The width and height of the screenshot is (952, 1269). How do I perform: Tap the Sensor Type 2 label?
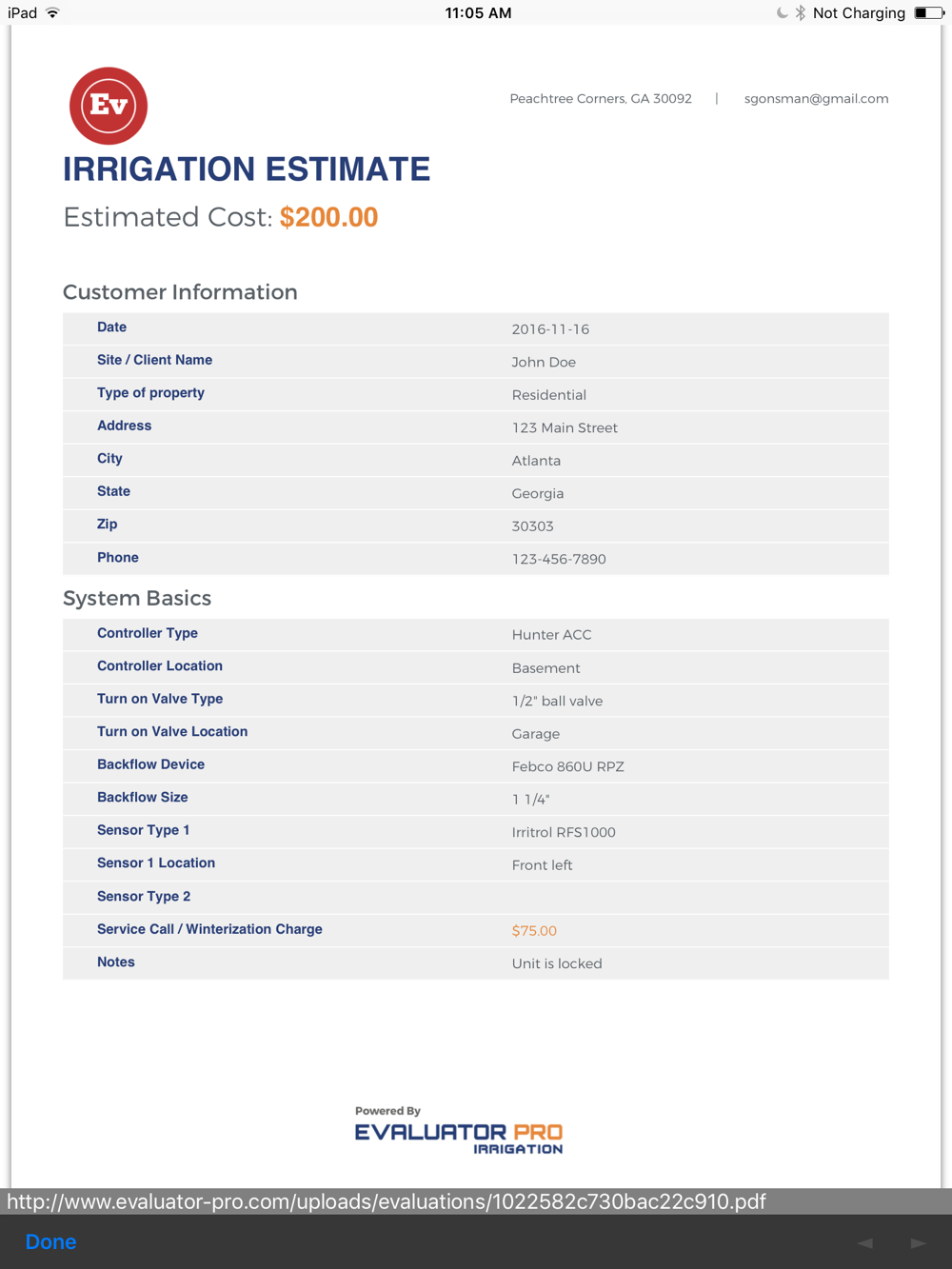[144, 896]
